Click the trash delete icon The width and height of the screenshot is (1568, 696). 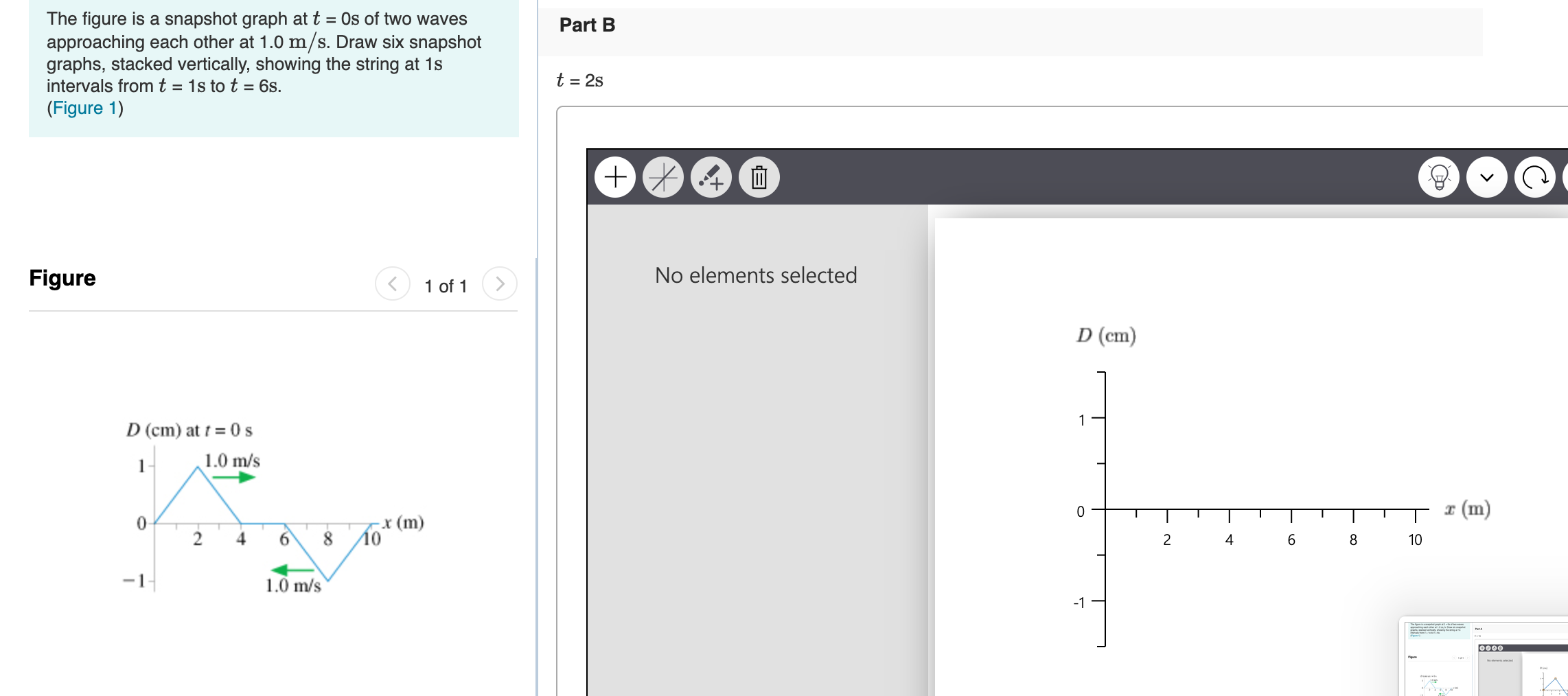coord(759,176)
